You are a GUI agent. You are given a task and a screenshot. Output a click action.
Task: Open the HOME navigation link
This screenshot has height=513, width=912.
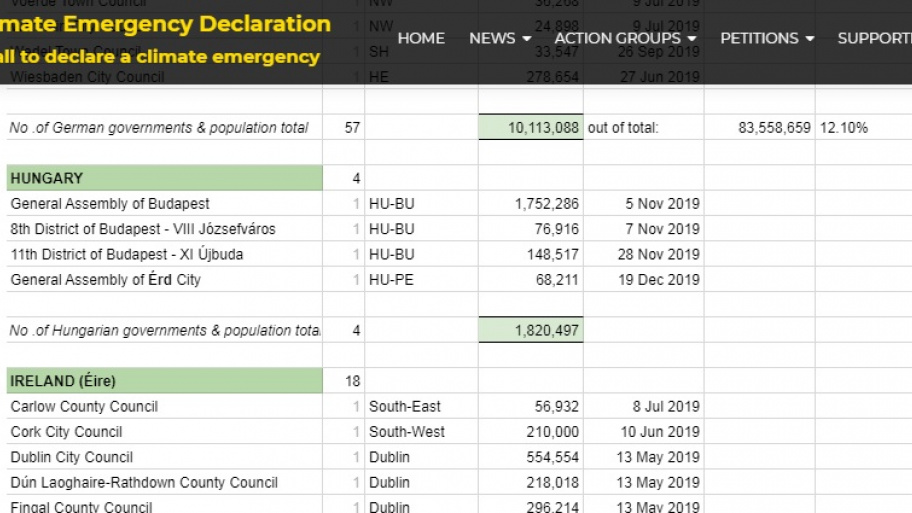(x=421, y=38)
